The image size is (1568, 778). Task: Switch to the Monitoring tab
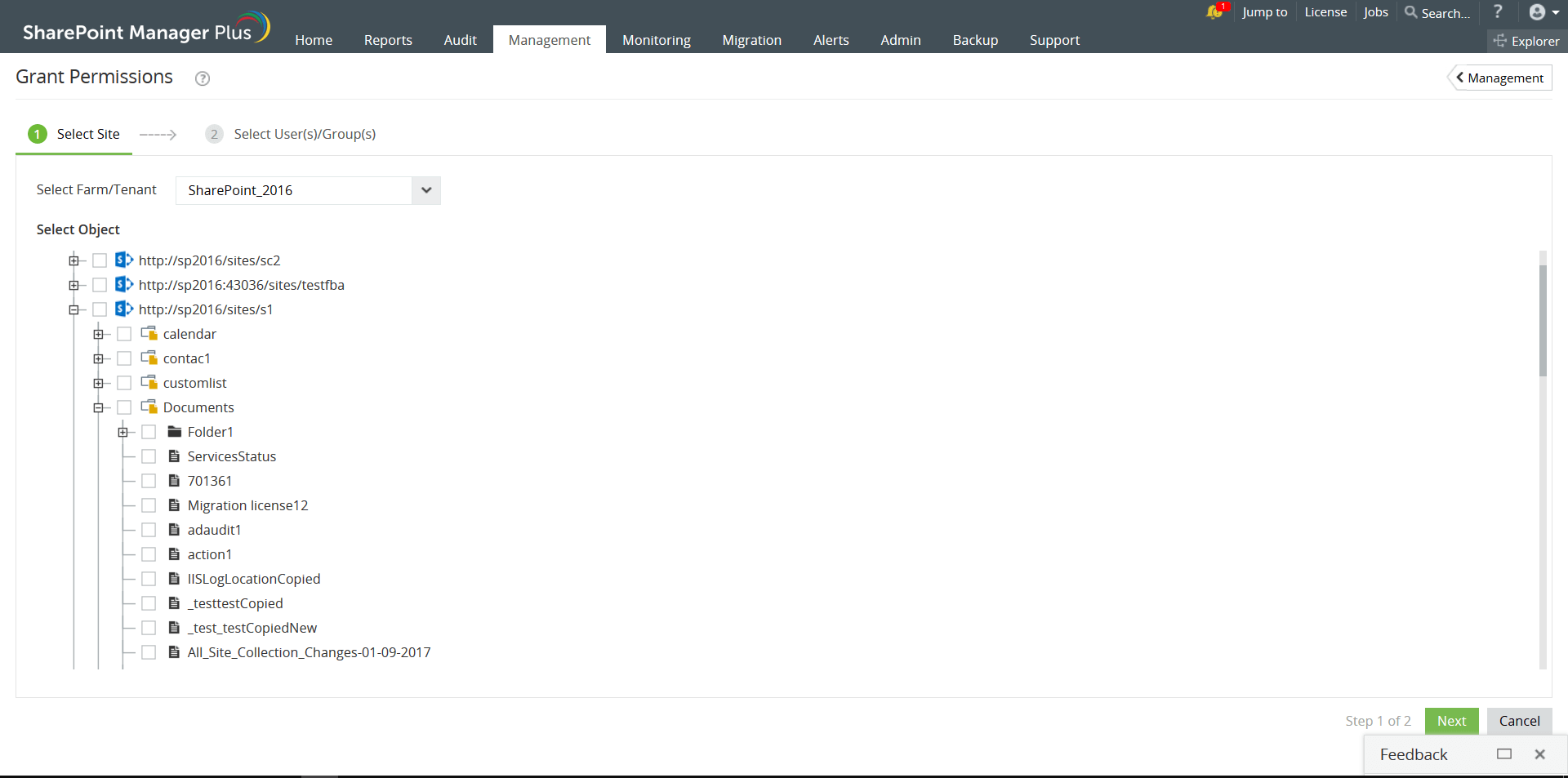click(x=656, y=40)
